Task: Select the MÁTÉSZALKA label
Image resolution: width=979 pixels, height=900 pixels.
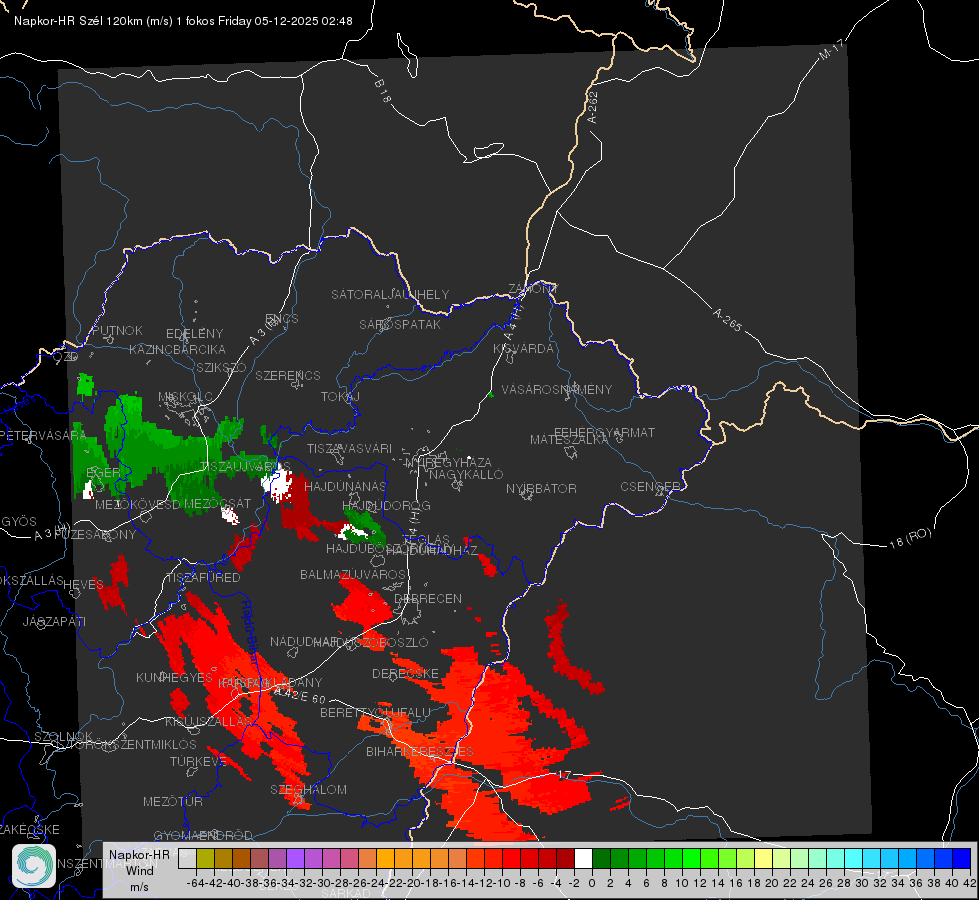Action: click(568, 440)
